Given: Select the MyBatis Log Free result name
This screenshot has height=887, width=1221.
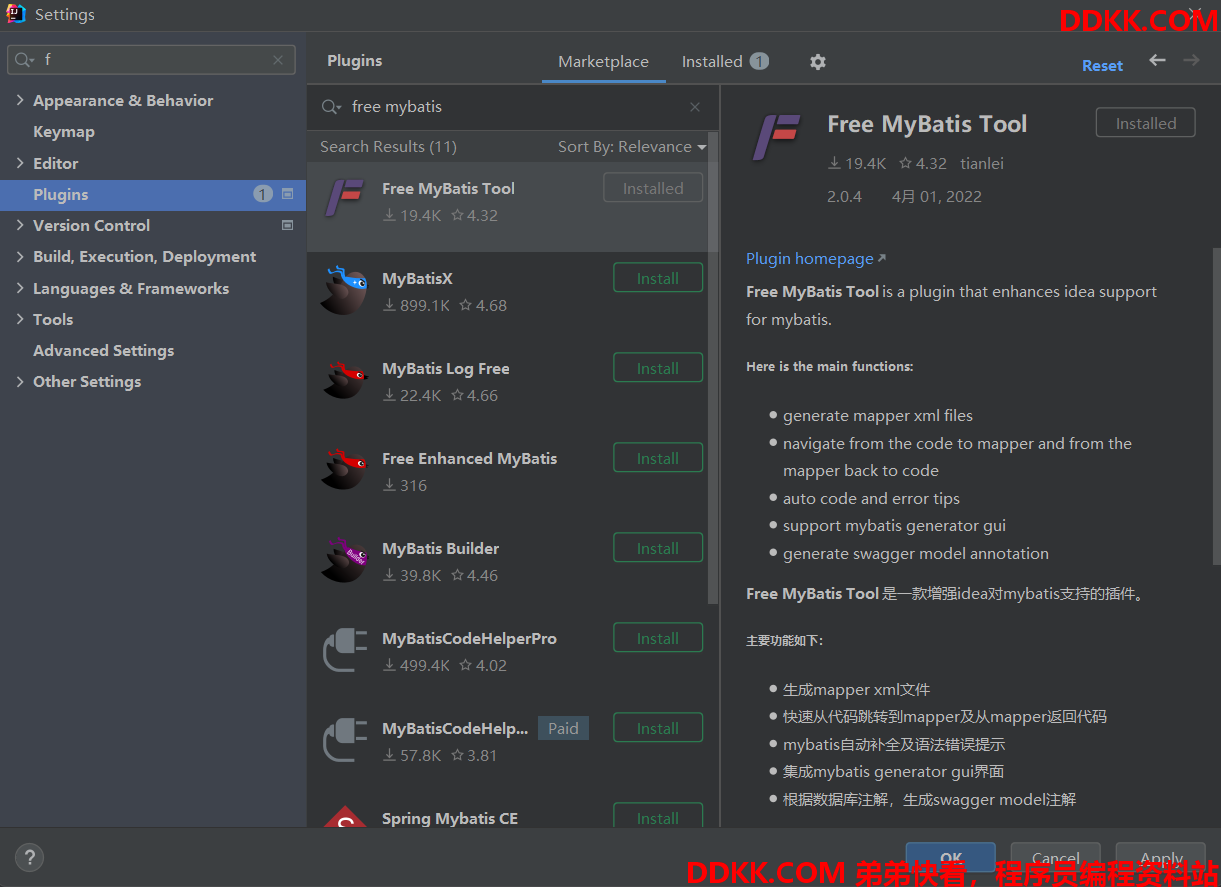Looking at the screenshot, I should (446, 368).
